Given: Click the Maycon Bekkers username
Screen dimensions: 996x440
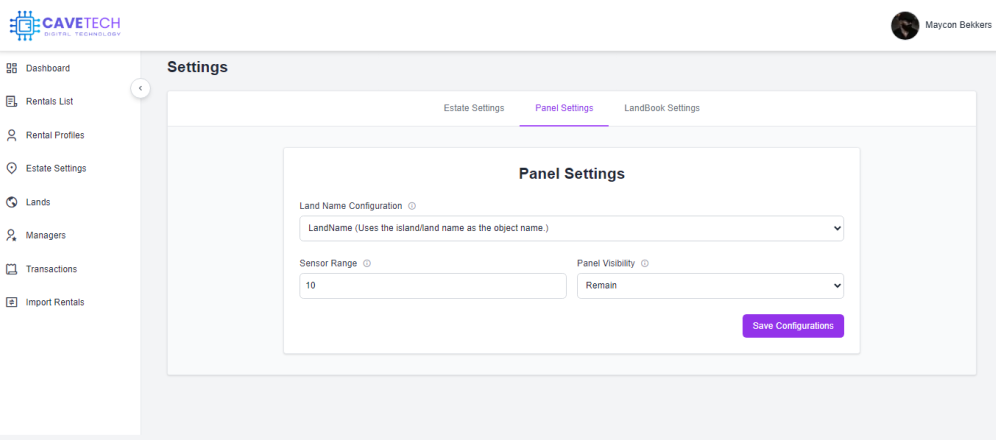Looking at the screenshot, I should point(959,25).
